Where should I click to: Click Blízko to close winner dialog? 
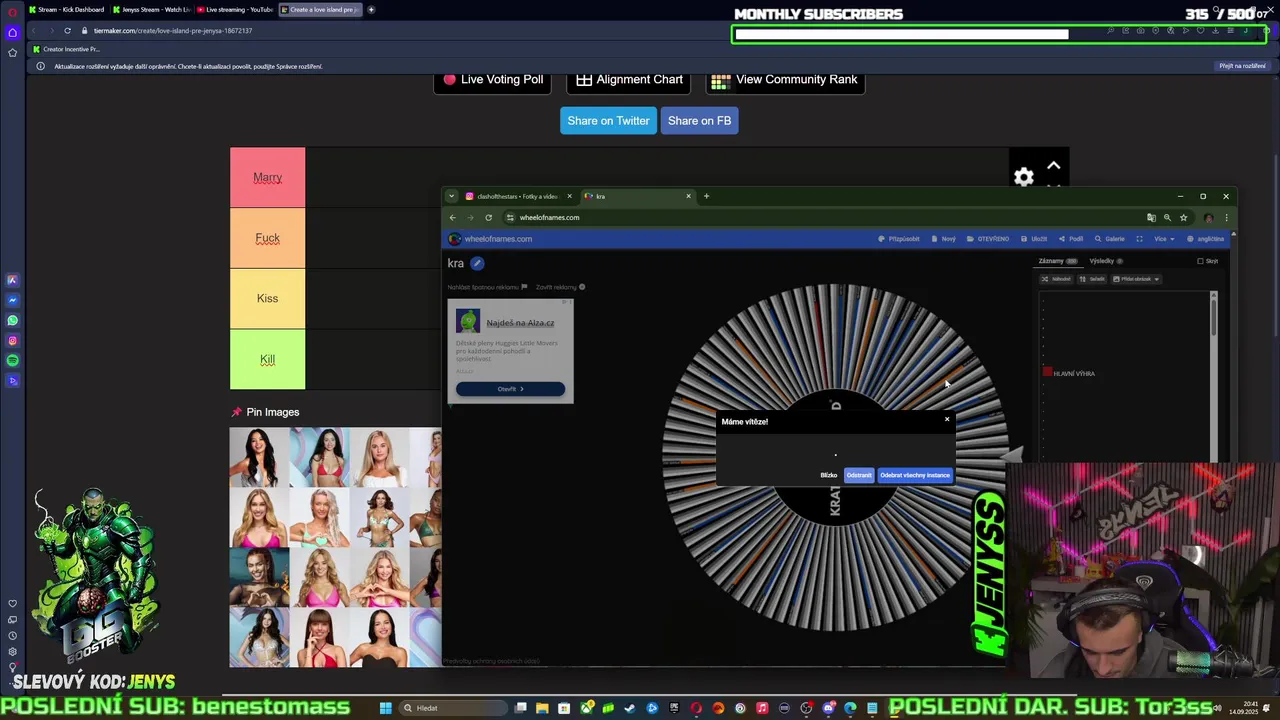(x=829, y=475)
